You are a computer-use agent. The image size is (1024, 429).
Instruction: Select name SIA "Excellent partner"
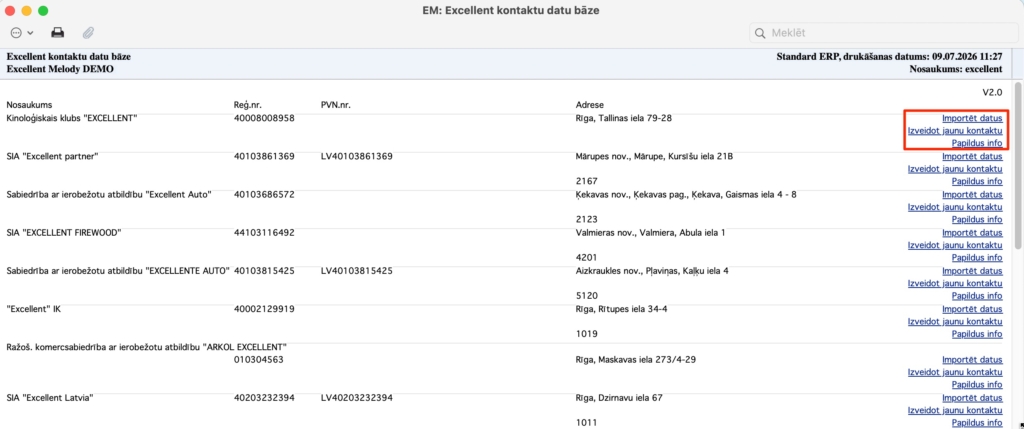(52, 156)
